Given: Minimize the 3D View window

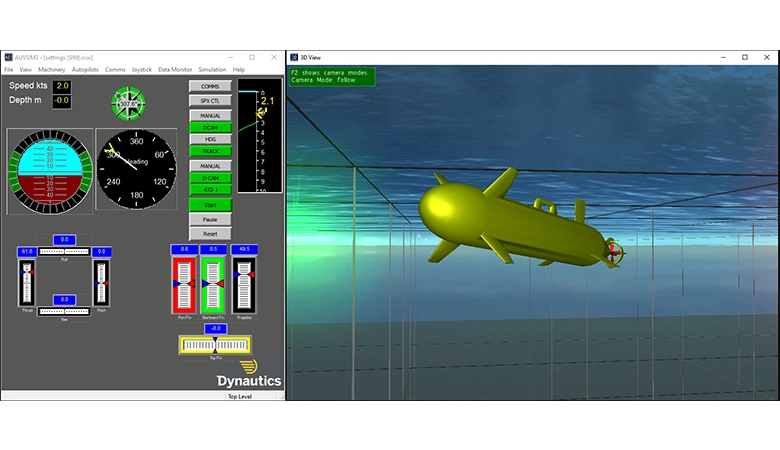Looking at the screenshot, I should pyautogui.click(x=723, y=58).
